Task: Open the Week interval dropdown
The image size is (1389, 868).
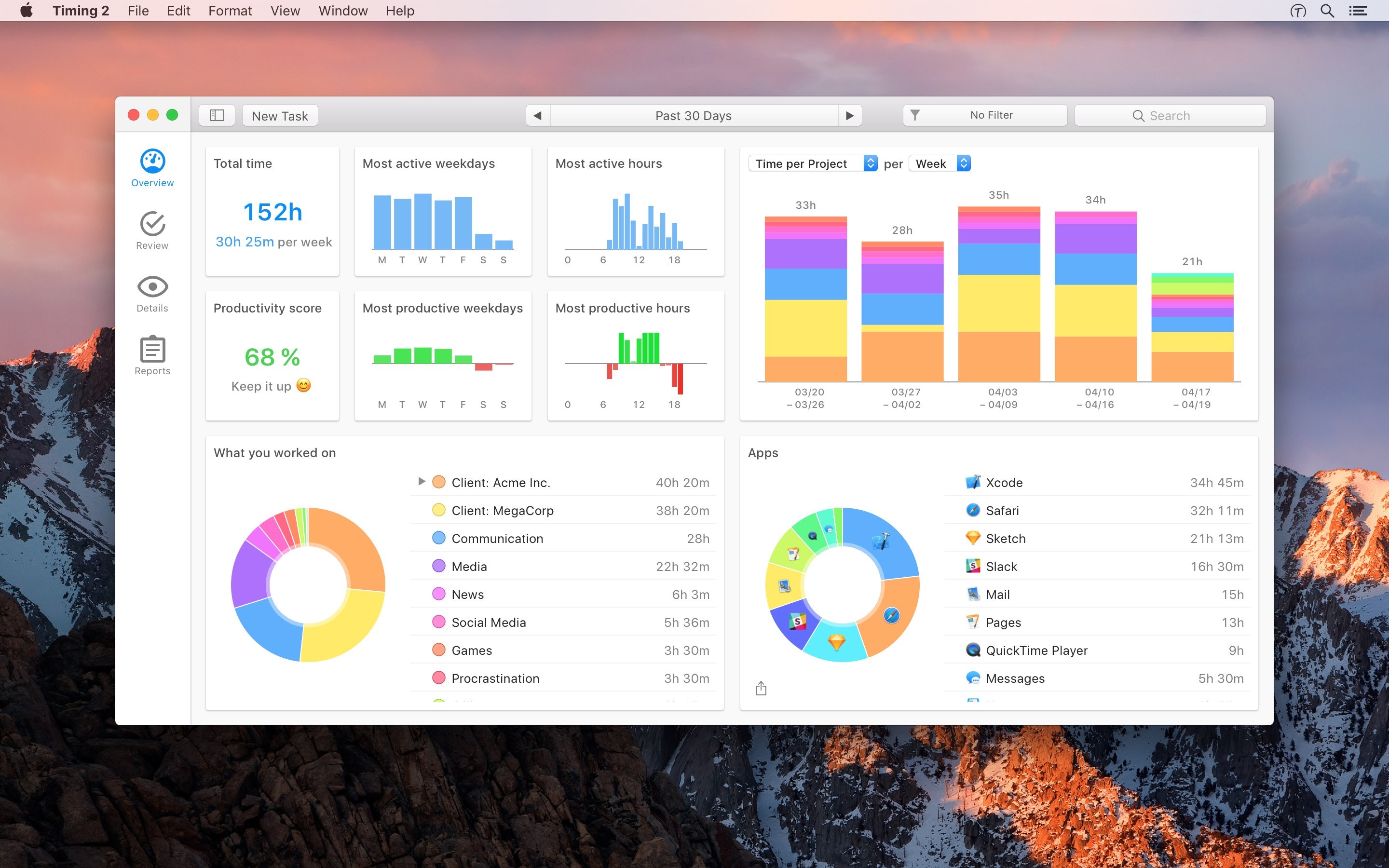Action: [x=940, y=163]
